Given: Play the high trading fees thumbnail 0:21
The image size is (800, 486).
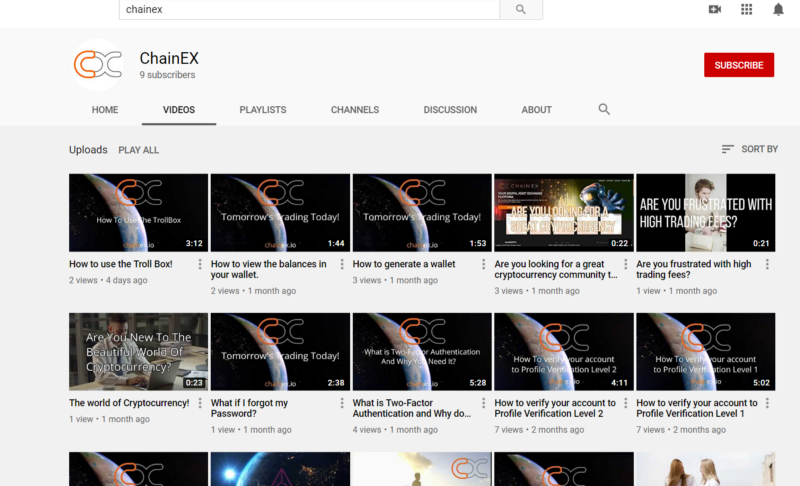Looking at the screenshot, I should (x=706, y=213).
